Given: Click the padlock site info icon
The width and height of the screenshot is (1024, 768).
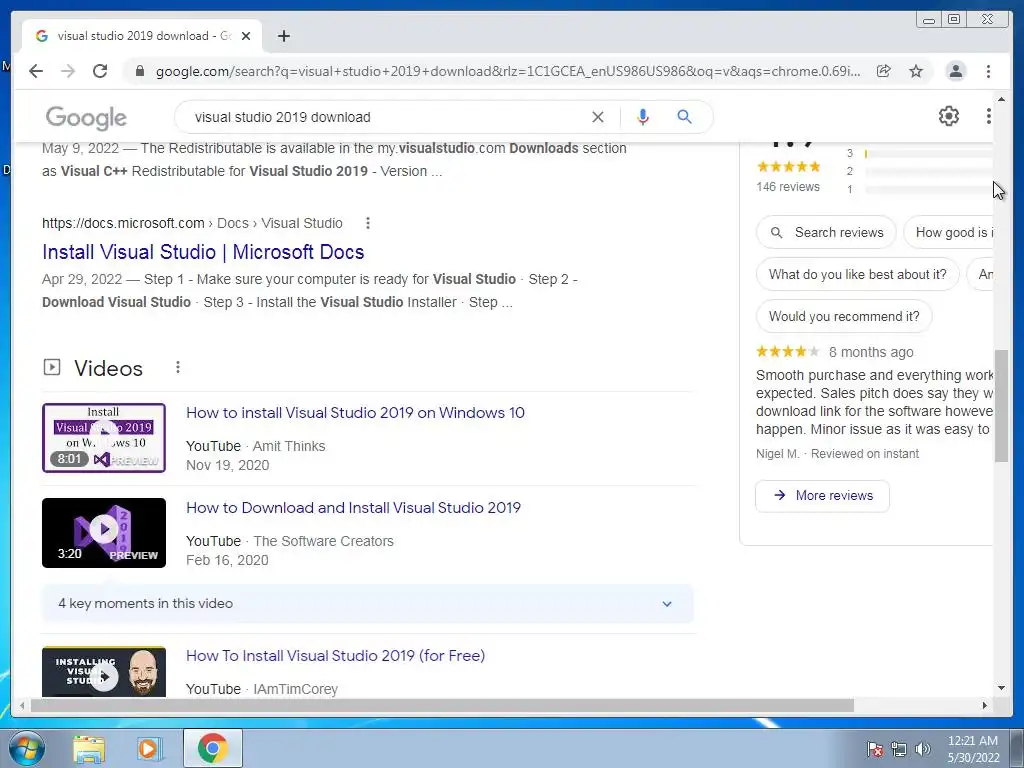Looking at the screenshot, I should point(139,71).
